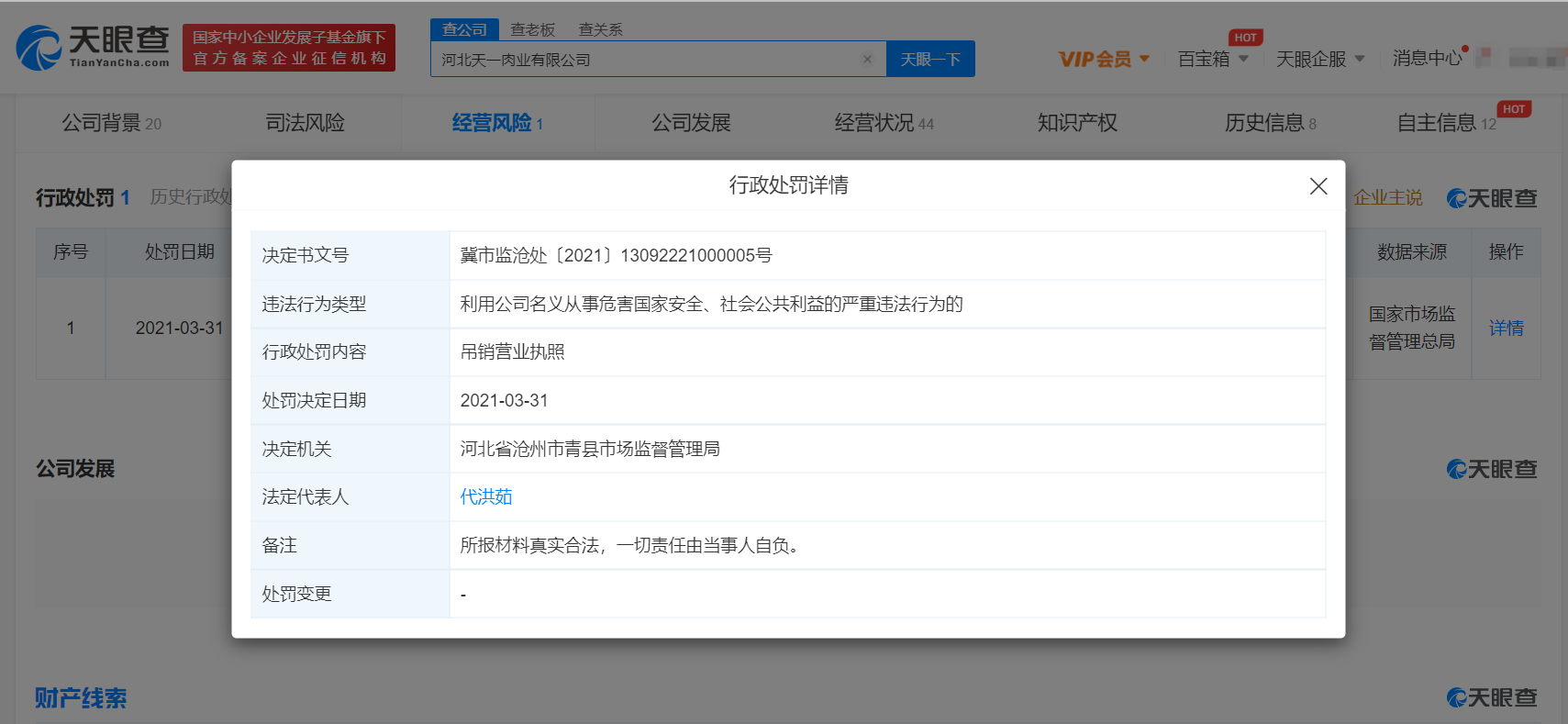Viewport: 1568px width, 724px height.
Task: Clear the search box text
Action: pyautogui.click(x=867, y=60)
